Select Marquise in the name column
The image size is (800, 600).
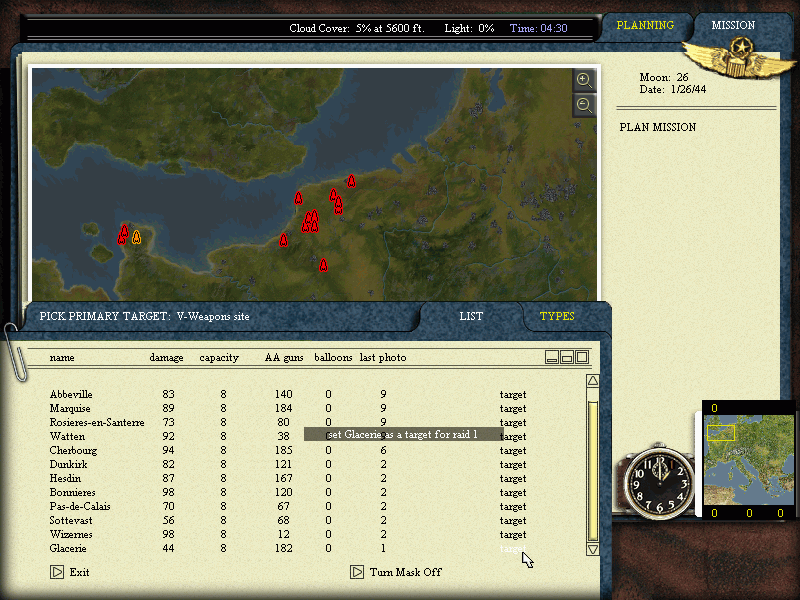70,409
